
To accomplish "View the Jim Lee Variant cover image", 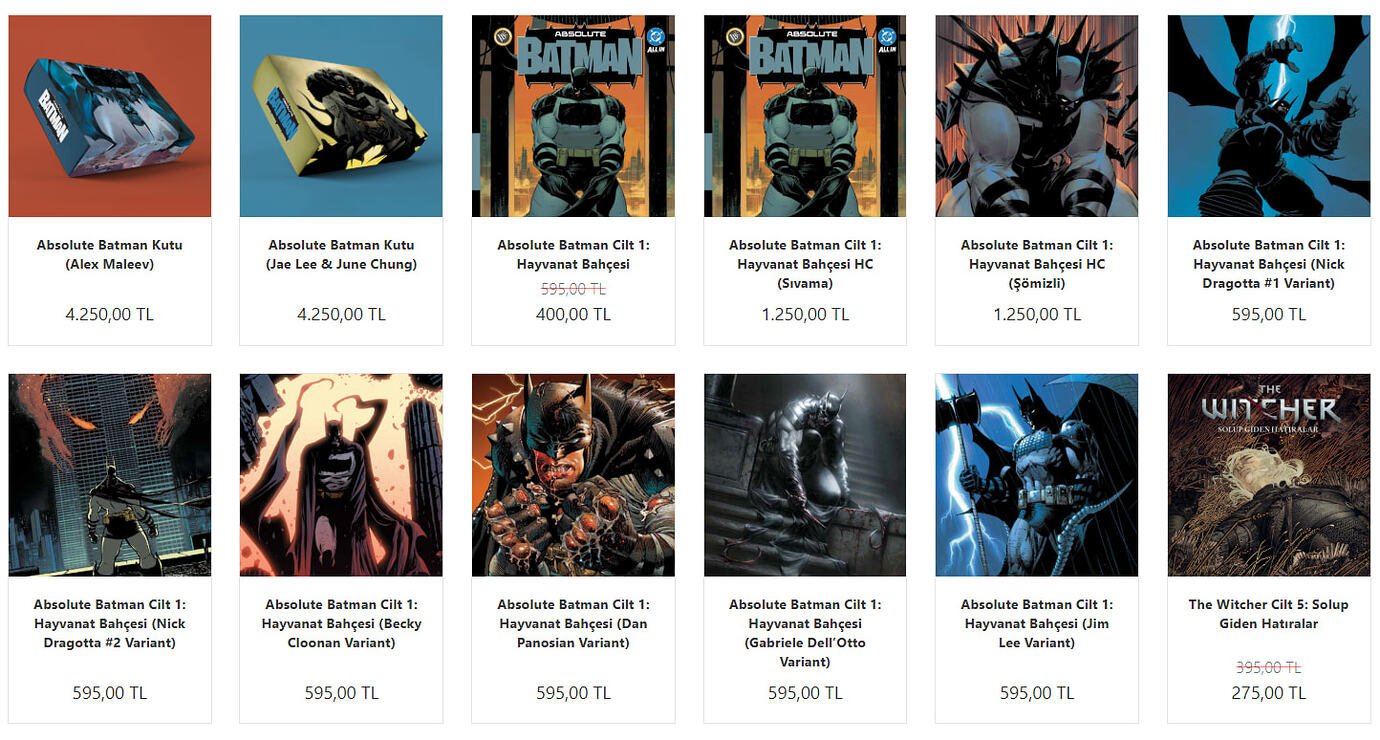I will pyautogui.click(x=1037, y=475).
